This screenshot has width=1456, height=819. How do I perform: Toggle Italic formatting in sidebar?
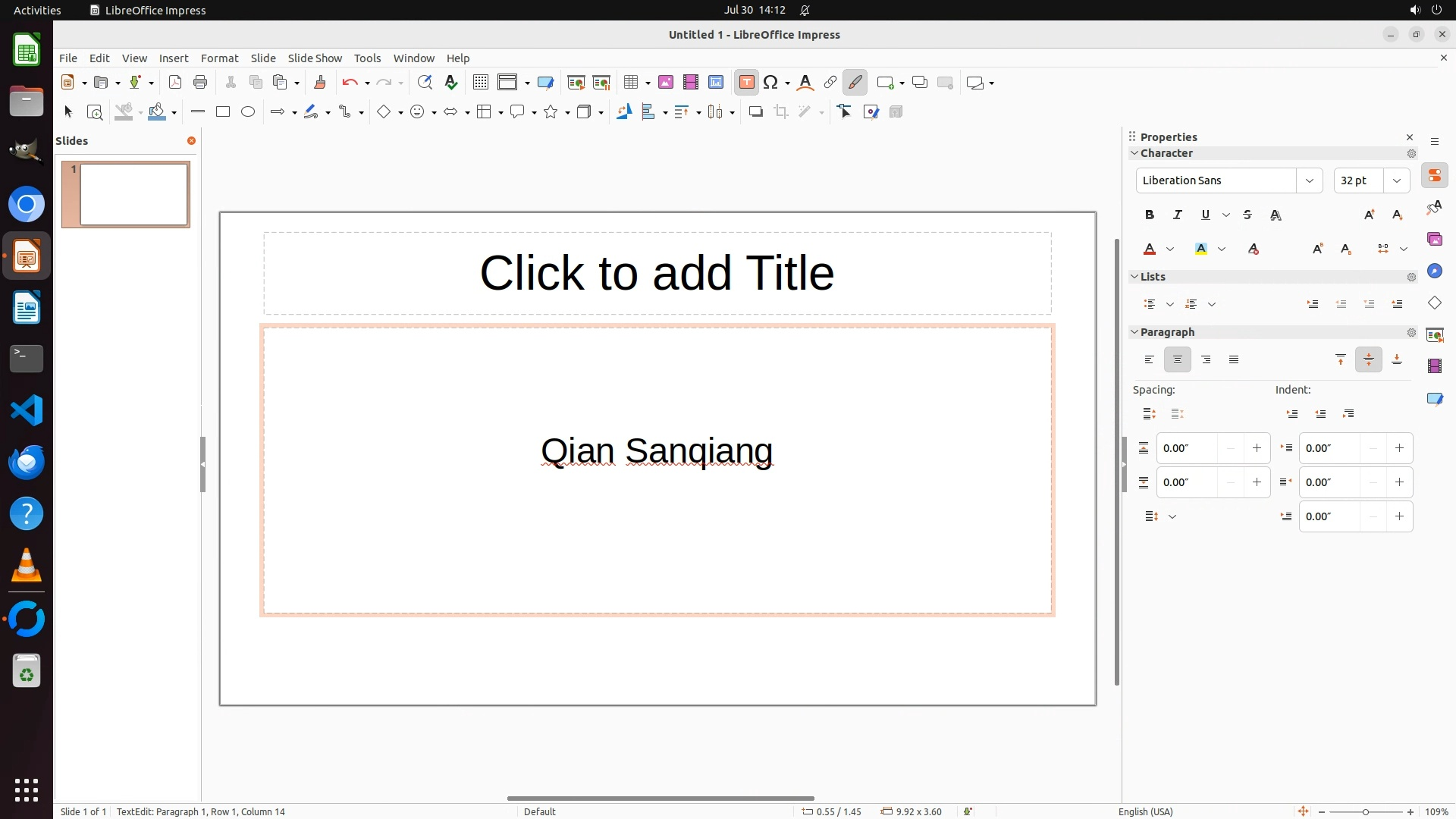(1178, 215)
